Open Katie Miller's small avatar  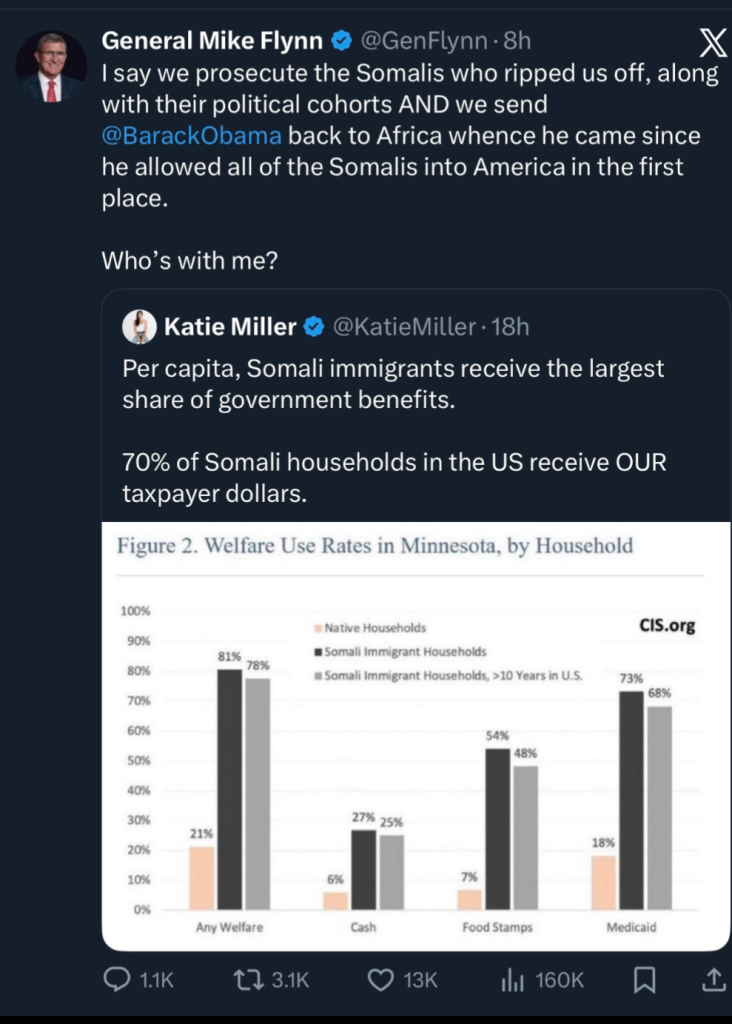click(137, 326)
